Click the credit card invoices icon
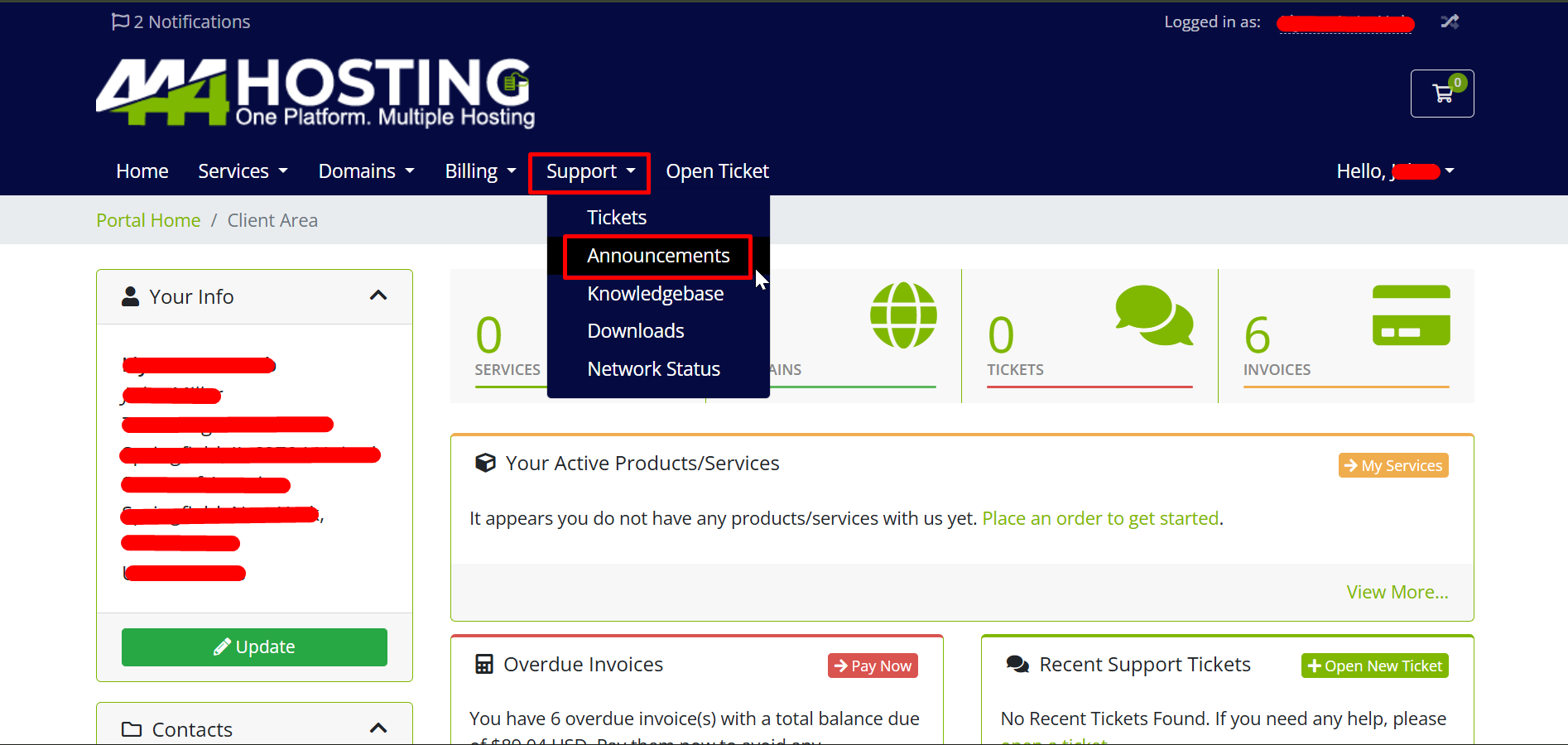This screenshot has height=745, width=1568. tap(1411, 315)
